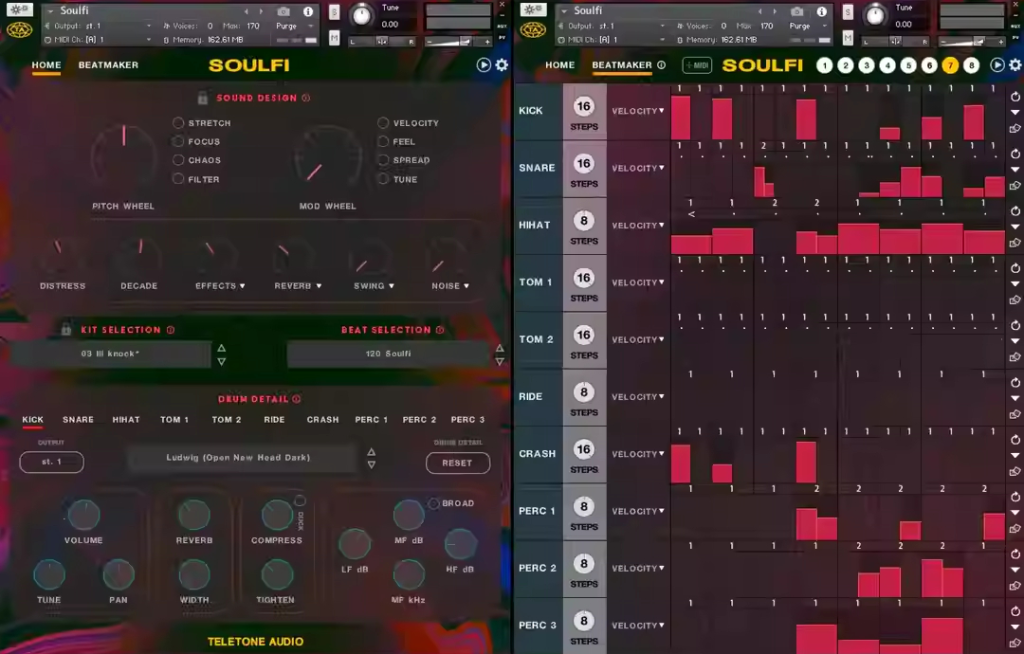Click the Distress knob

pyautogui.click(x=60, y=255)
